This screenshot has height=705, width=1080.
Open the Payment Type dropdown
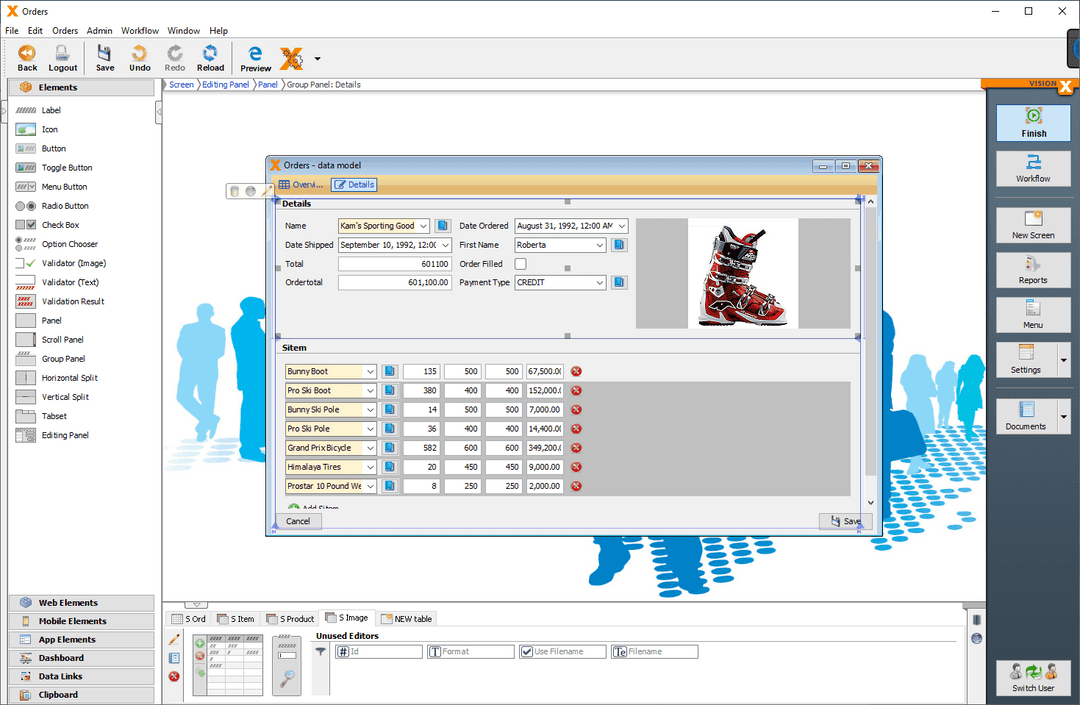pyautogui.click(x=598, y=282)
